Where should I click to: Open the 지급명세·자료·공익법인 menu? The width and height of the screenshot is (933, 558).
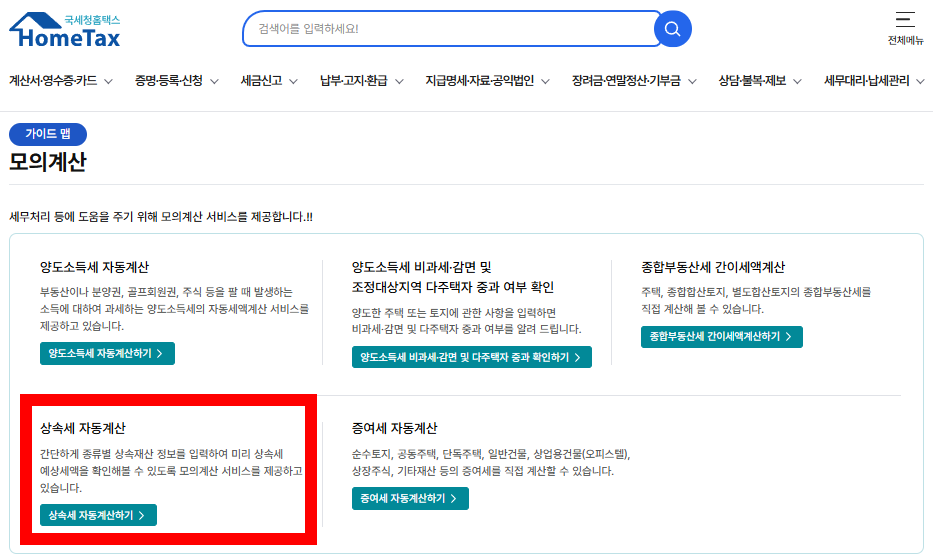[x=480, y=80]
